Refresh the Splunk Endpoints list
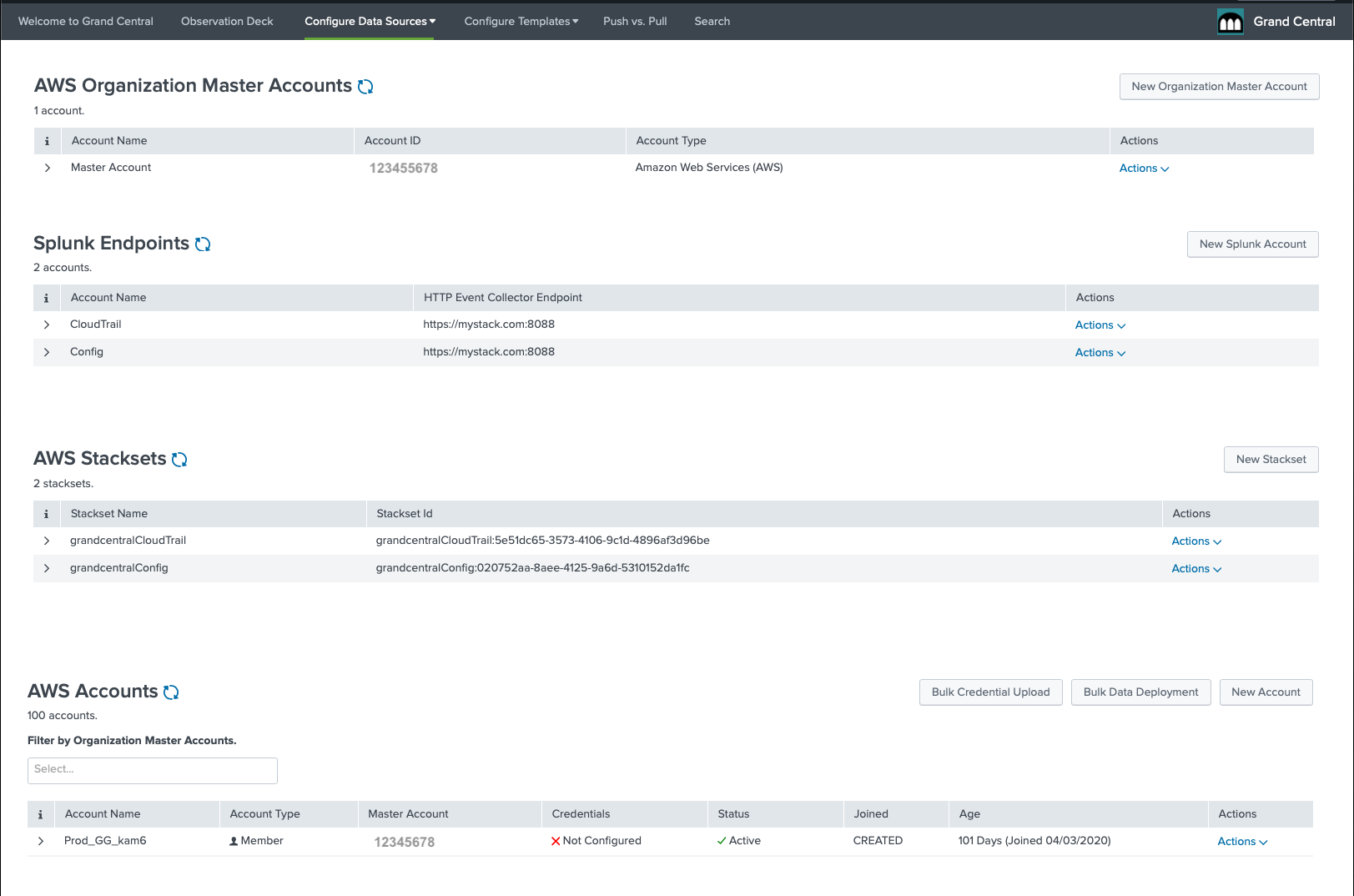The width and height of the screenshot is (1354, 896). coord(203,244)
